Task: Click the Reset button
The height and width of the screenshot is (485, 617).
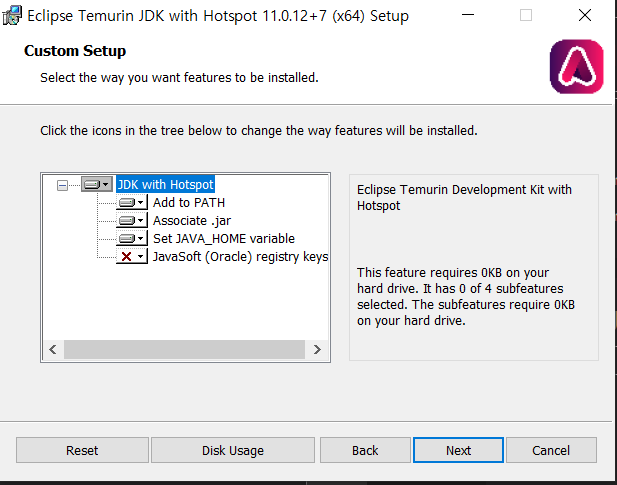Action: 82,450
